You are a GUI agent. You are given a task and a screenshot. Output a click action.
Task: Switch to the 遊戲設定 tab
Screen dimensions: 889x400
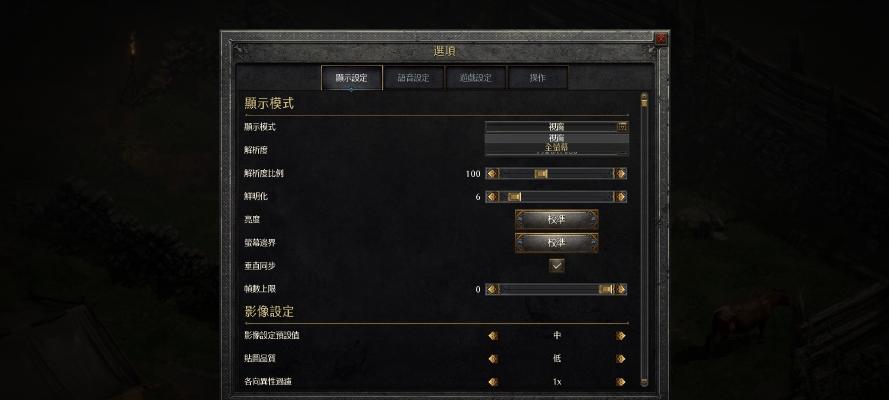point(476,78)
